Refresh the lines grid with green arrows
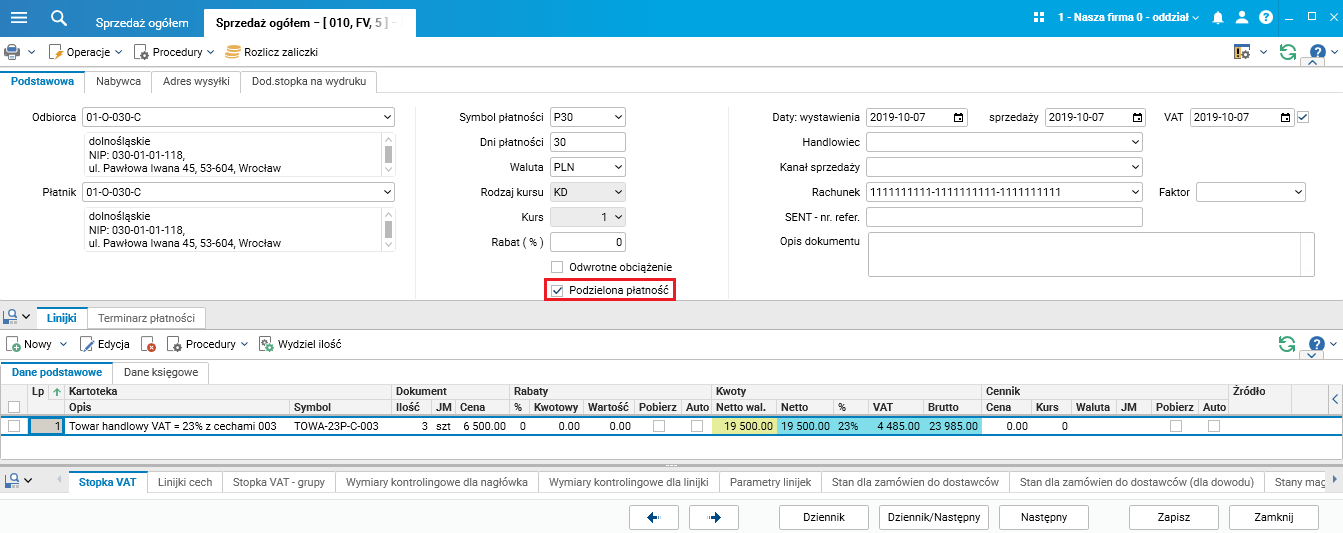1343x533 pixels. (1288, 344)
